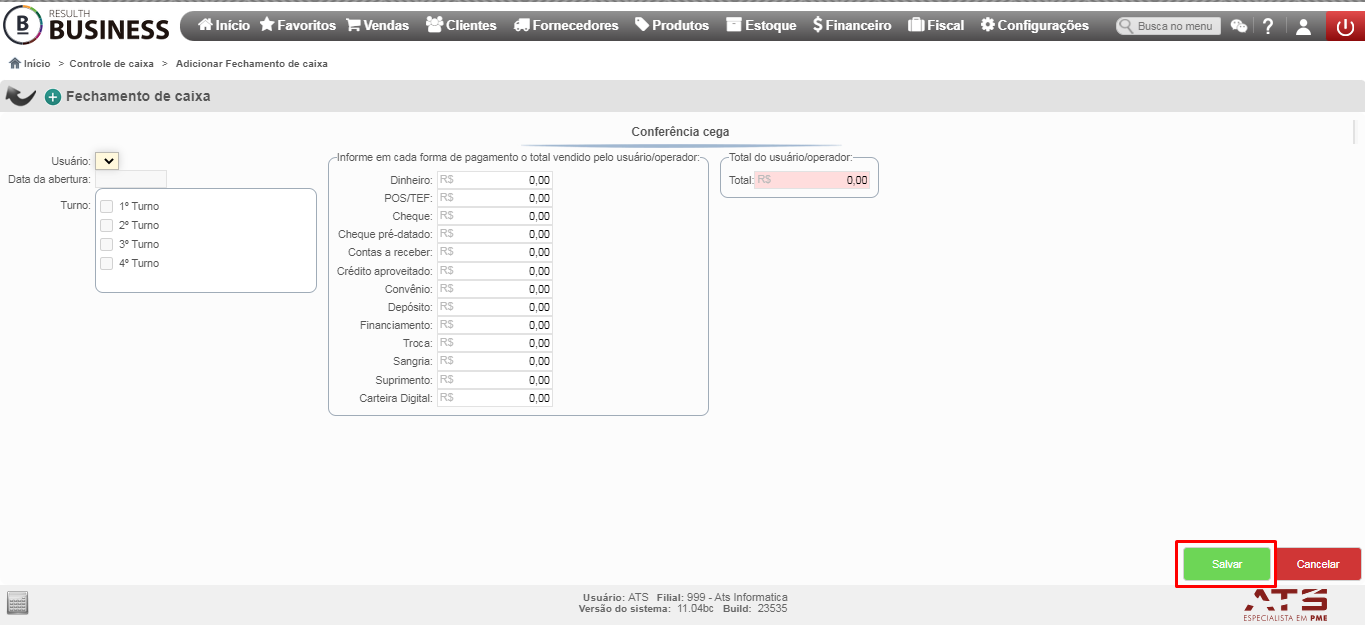
Task: Go to Controle de caixa breadcrumb
Action: pos(112,63)
